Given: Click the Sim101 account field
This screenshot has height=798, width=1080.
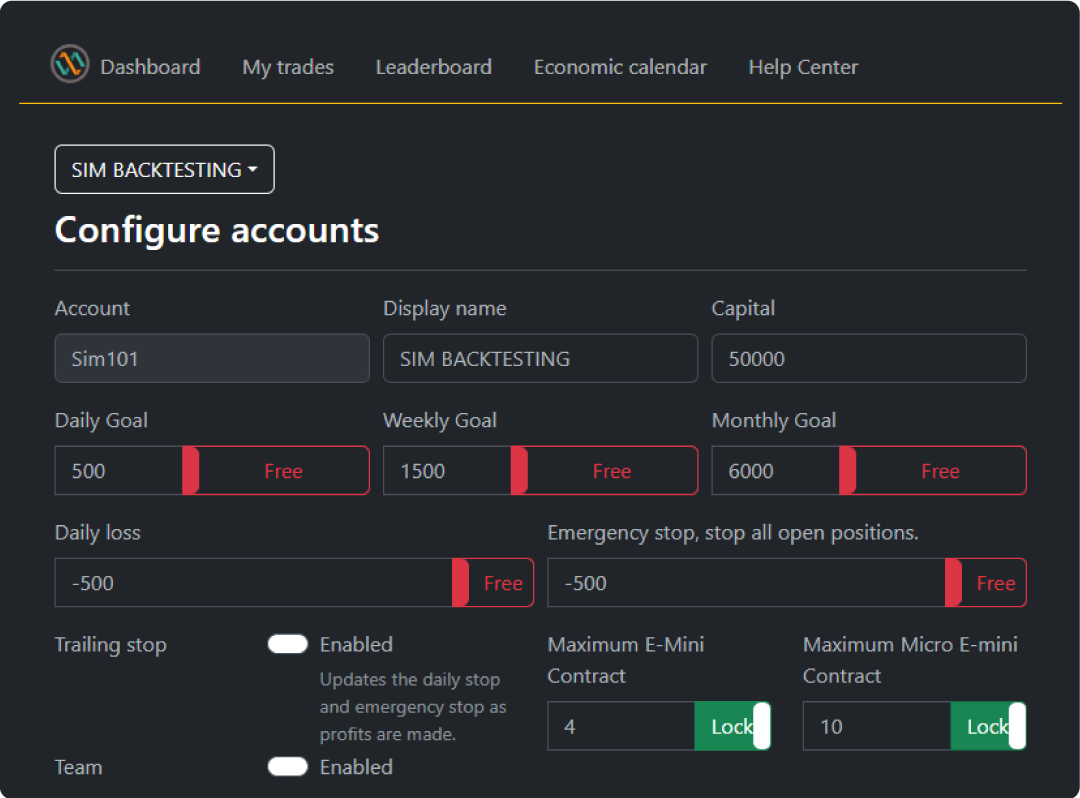Looking at the screenshot, I should [212, 358].
